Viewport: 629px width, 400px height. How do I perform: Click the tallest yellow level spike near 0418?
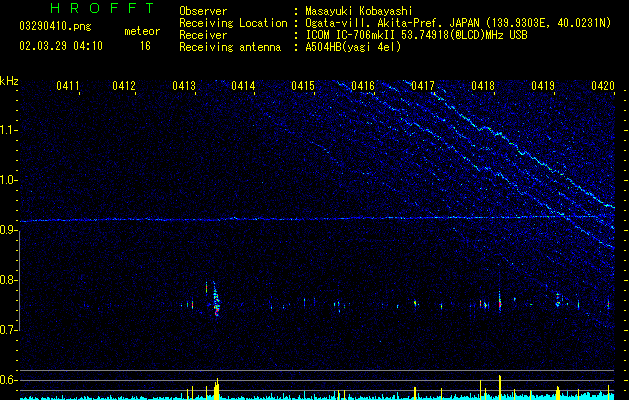500,387
